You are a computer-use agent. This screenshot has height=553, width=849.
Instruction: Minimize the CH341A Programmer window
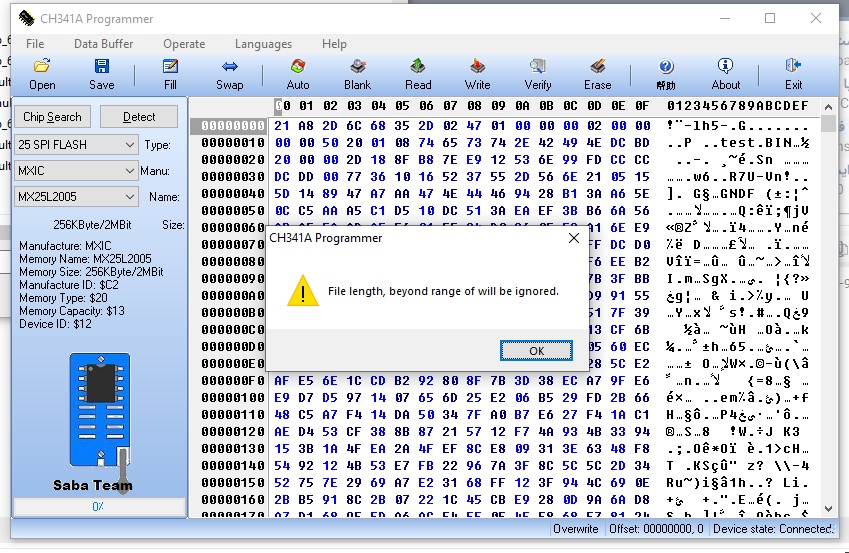tap(725, 18)
